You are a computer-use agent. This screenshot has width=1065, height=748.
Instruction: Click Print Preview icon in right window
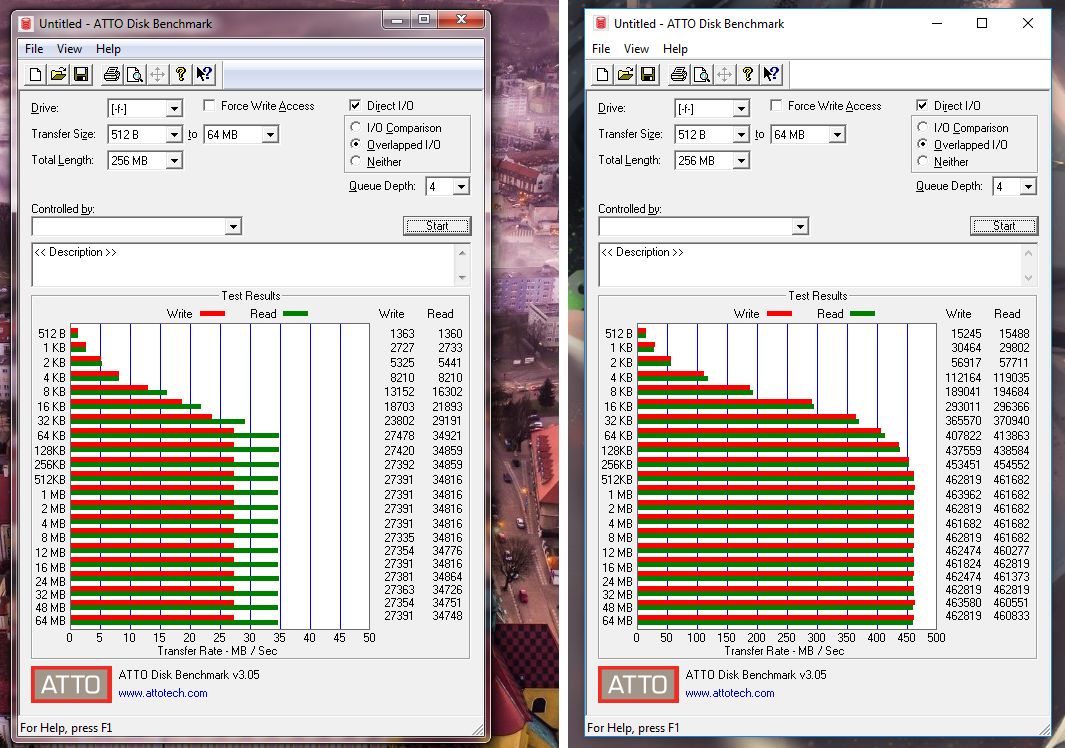pos(702,74)
